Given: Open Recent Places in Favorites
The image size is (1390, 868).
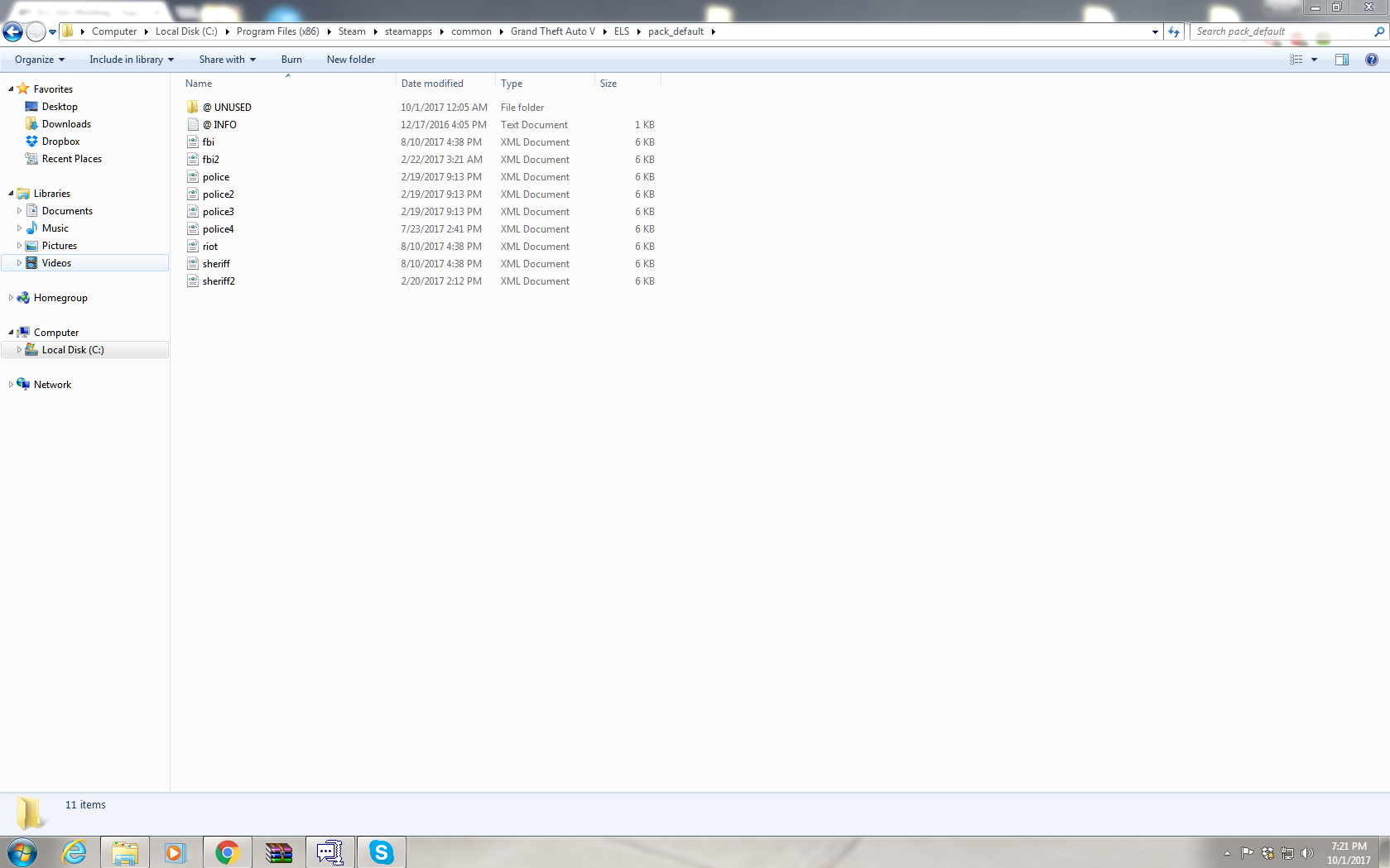Looking at the screenshot, I should click(71, 159).
